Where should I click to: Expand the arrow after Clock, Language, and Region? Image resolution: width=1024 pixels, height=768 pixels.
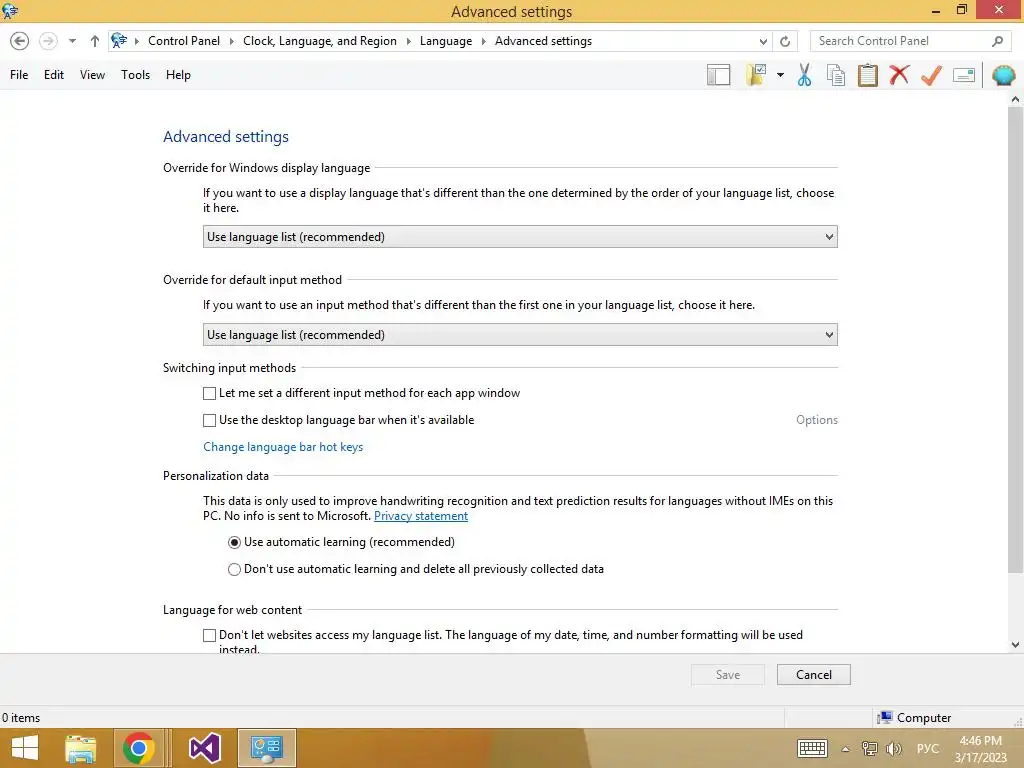(408, 41)
